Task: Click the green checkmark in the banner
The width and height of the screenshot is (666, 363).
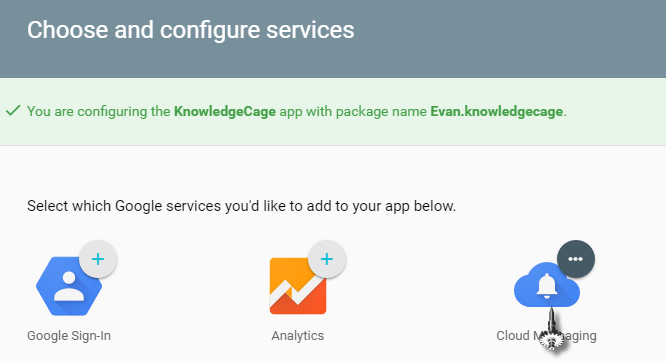Action: 13,111
